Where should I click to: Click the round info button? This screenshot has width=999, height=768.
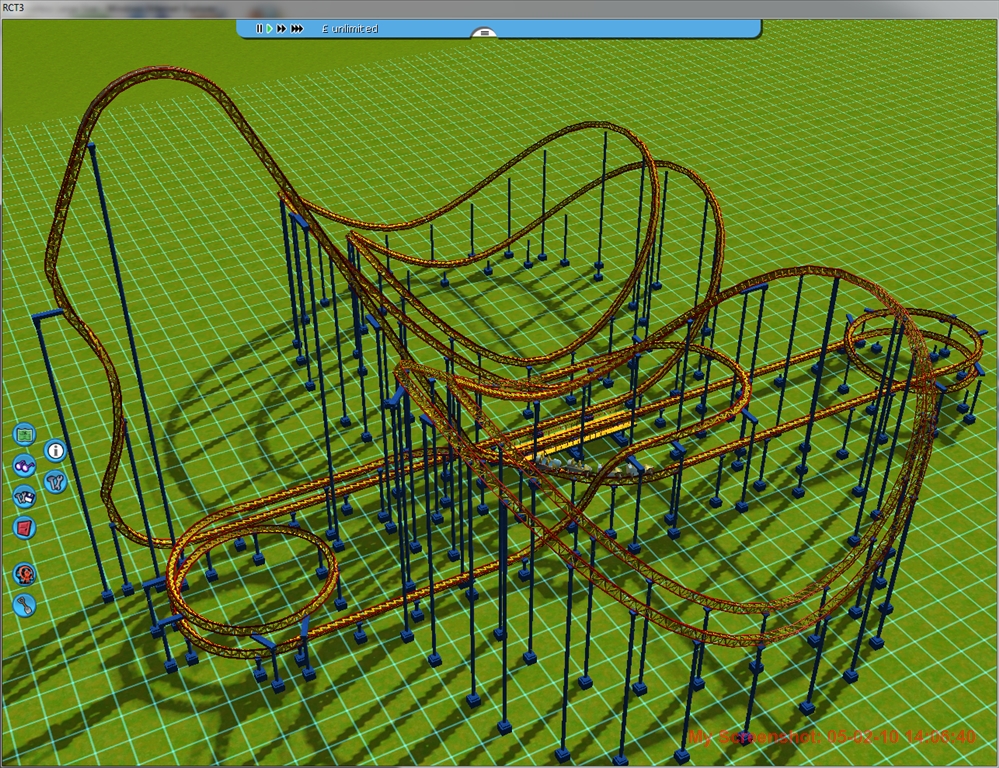pyautogui.click(x=55, y=451)
